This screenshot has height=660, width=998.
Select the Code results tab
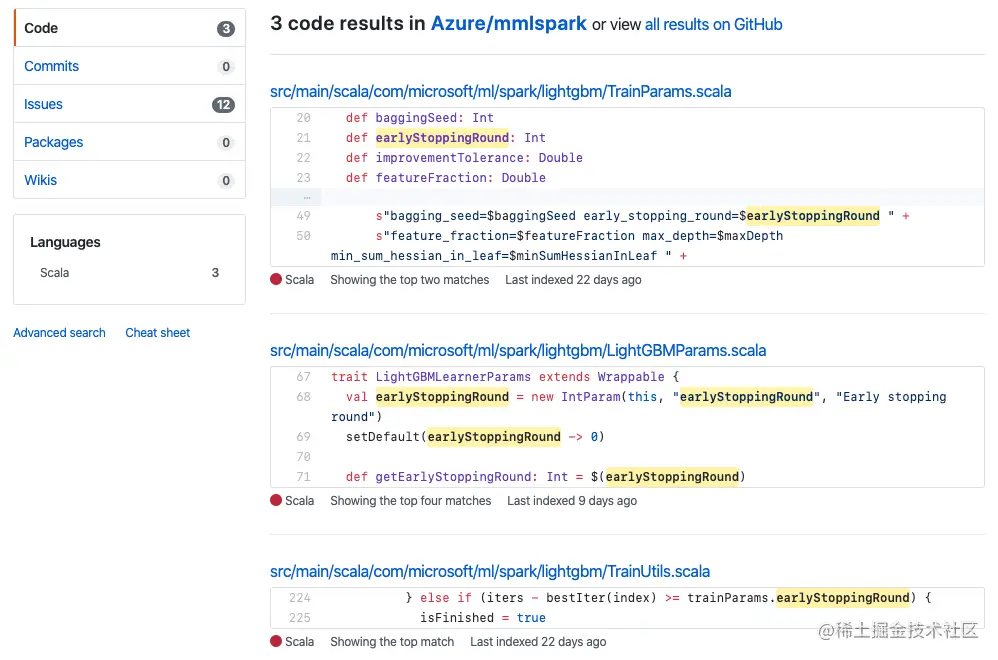point(129,28)
